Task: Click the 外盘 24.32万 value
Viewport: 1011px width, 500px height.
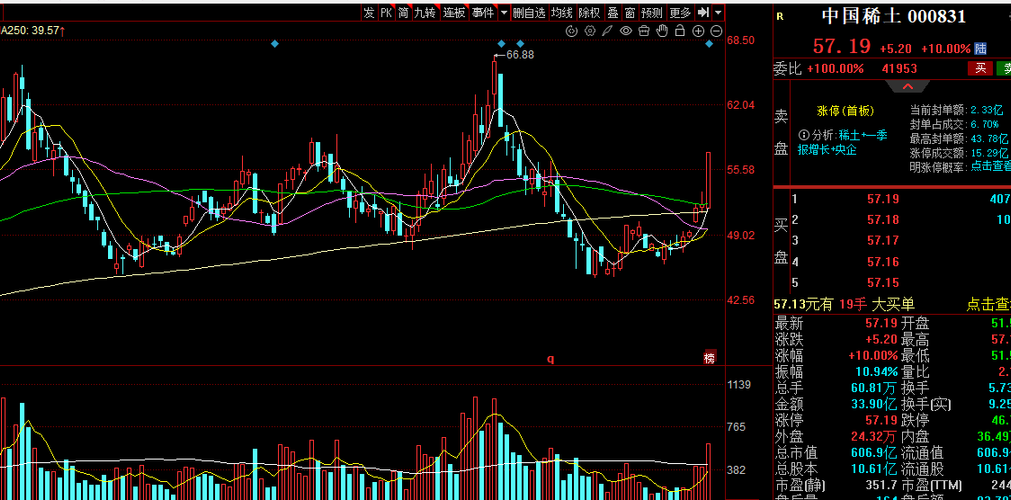Action: (x=873, y=437)
